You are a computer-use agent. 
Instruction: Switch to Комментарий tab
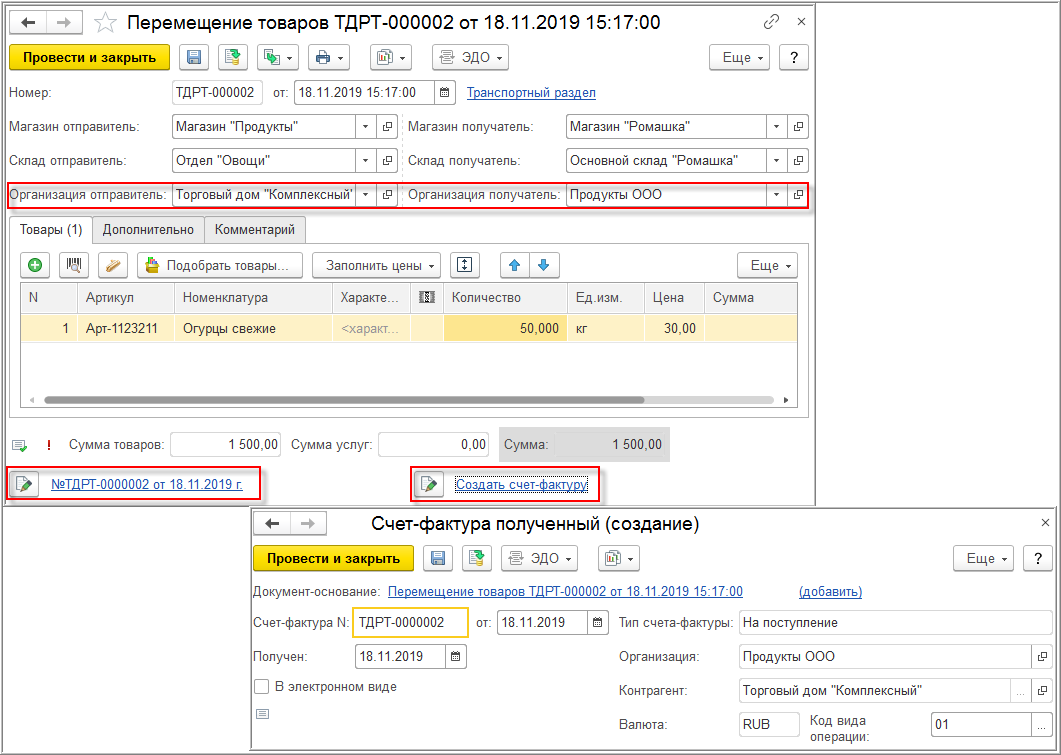click(254, 229)
